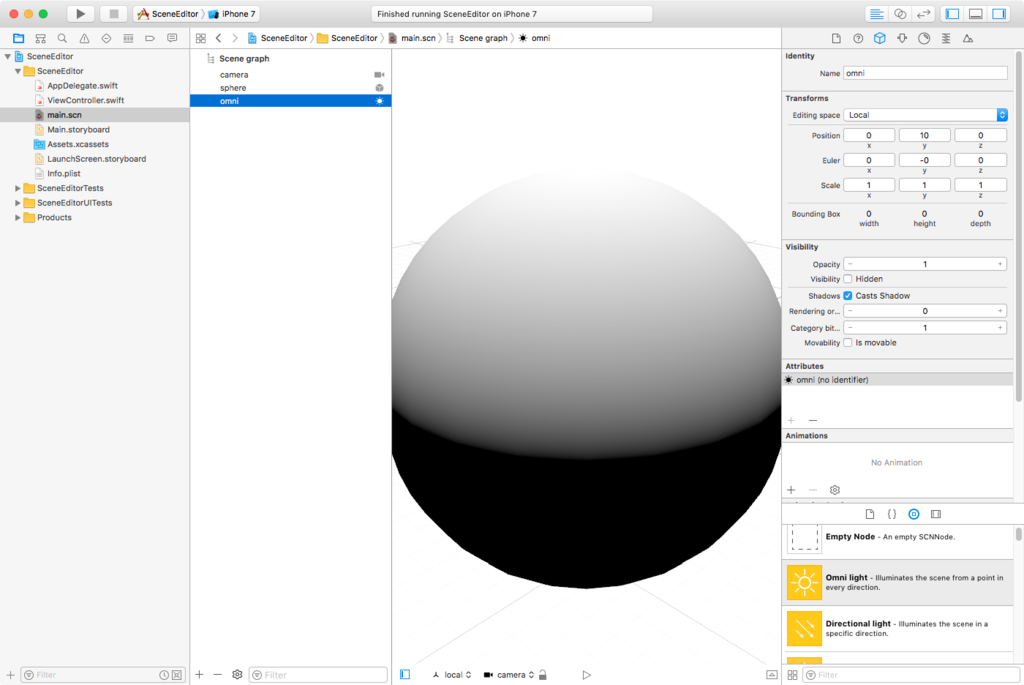The image size is (1024, 685).
Task: Show the Code Snippet library
Action: pos(891,514)
